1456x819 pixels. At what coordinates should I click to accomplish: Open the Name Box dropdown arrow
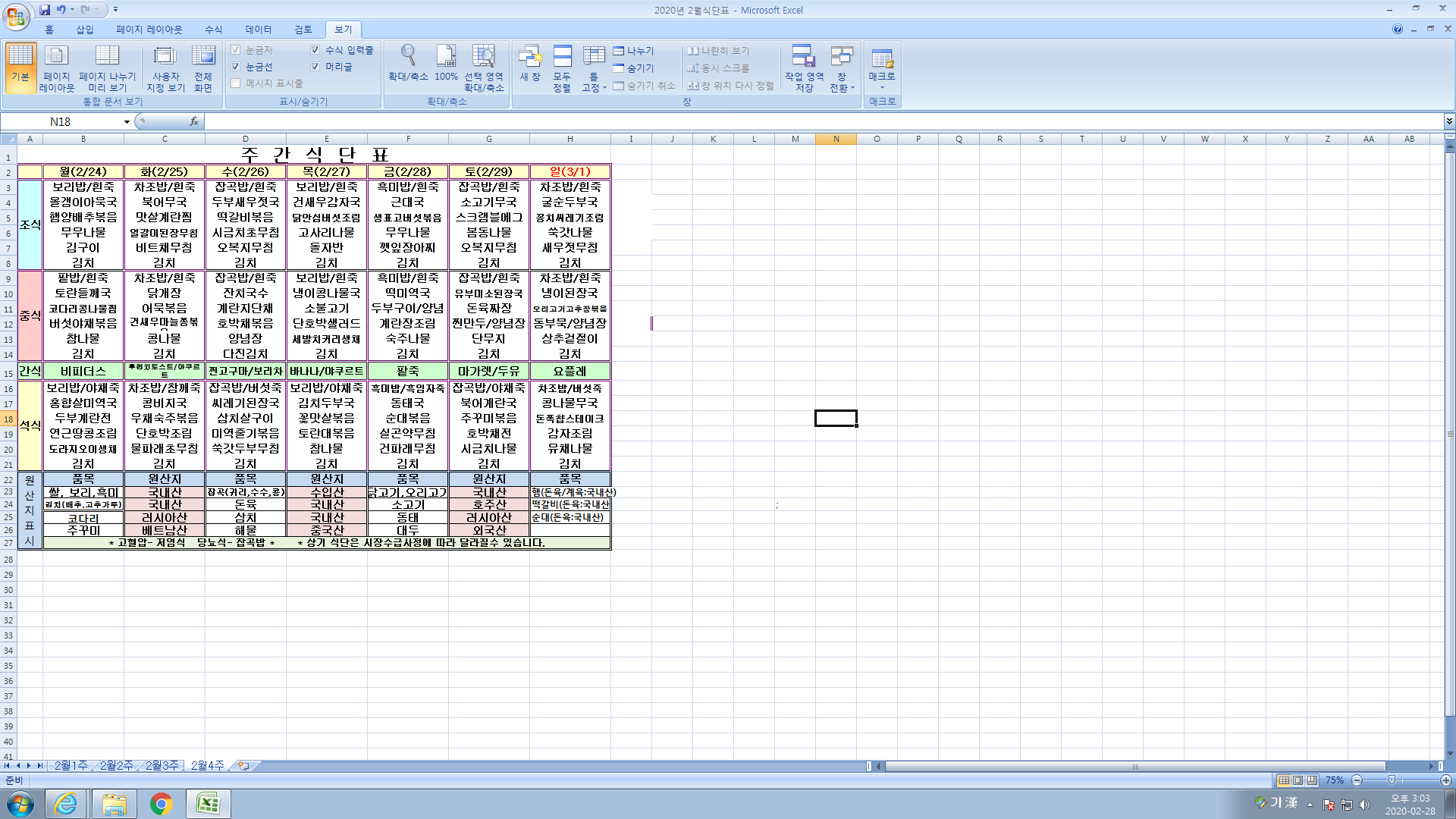pyautogui.click(x=127, y=122)
